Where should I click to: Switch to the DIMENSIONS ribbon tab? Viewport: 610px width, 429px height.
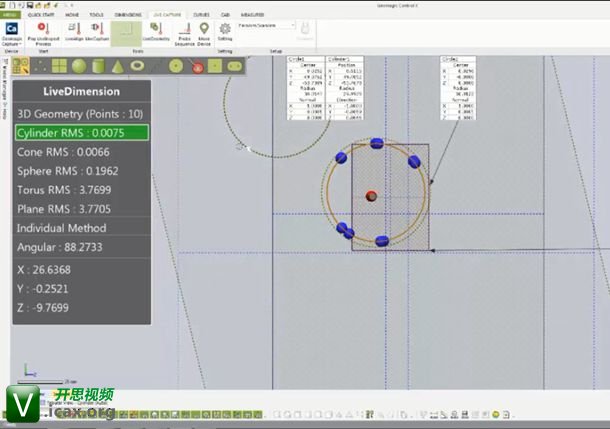[x=128, y=16]
